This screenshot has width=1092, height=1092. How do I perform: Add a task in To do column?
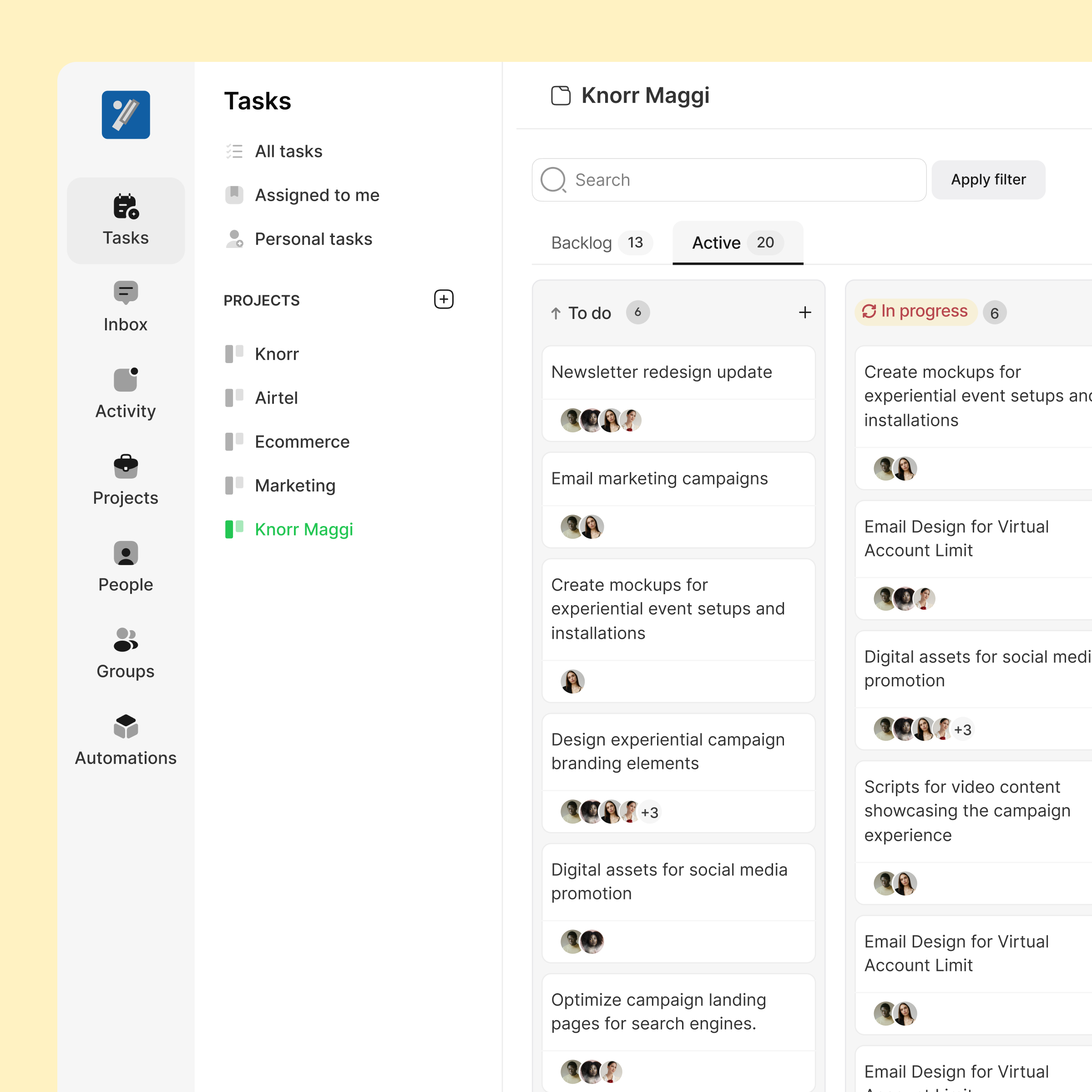coord(805,313)
